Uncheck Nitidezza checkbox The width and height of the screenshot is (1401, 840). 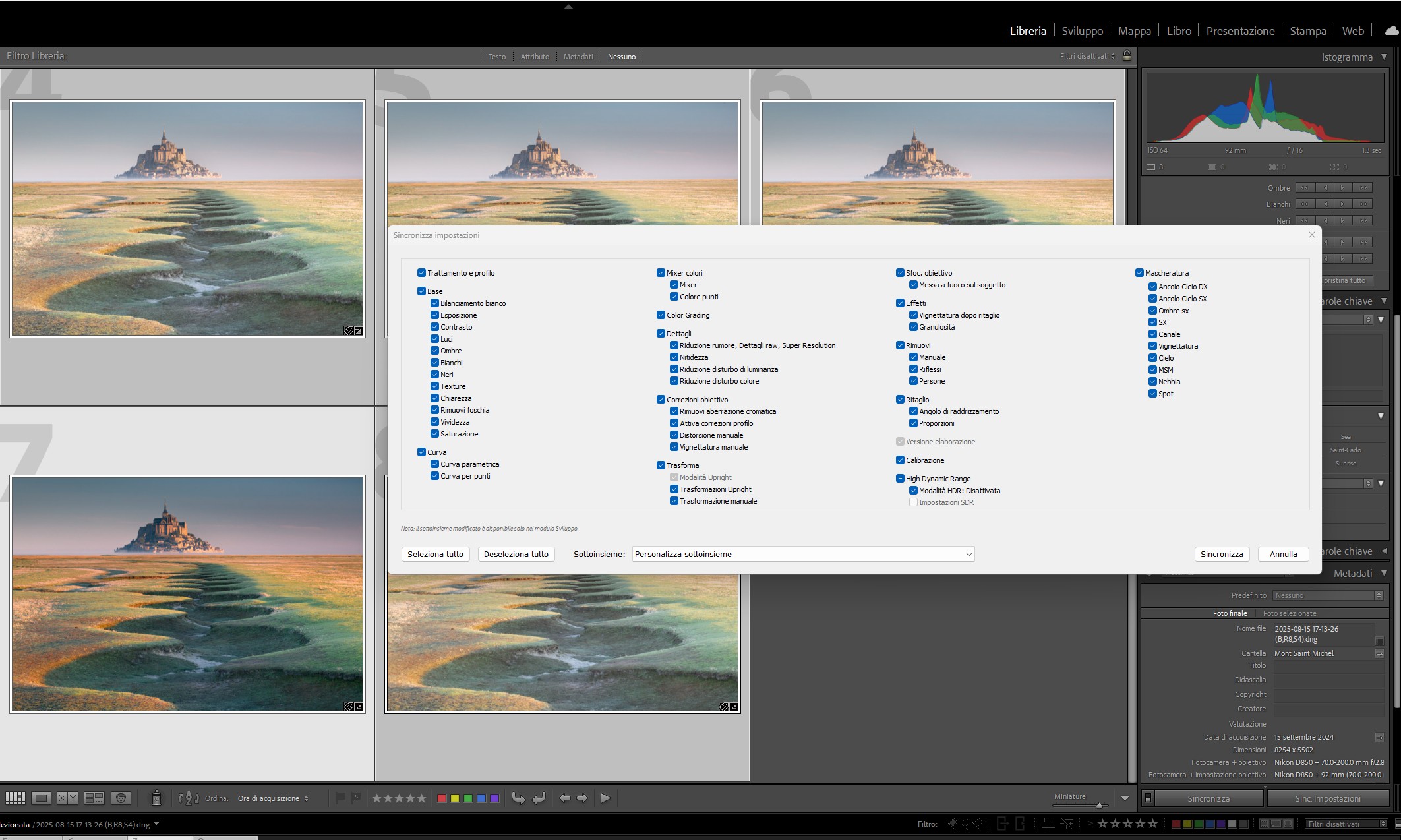coord(674,357)
